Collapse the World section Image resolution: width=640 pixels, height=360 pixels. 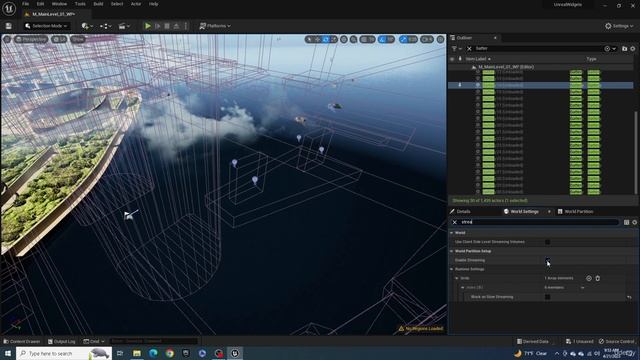(x=452, y=233)
